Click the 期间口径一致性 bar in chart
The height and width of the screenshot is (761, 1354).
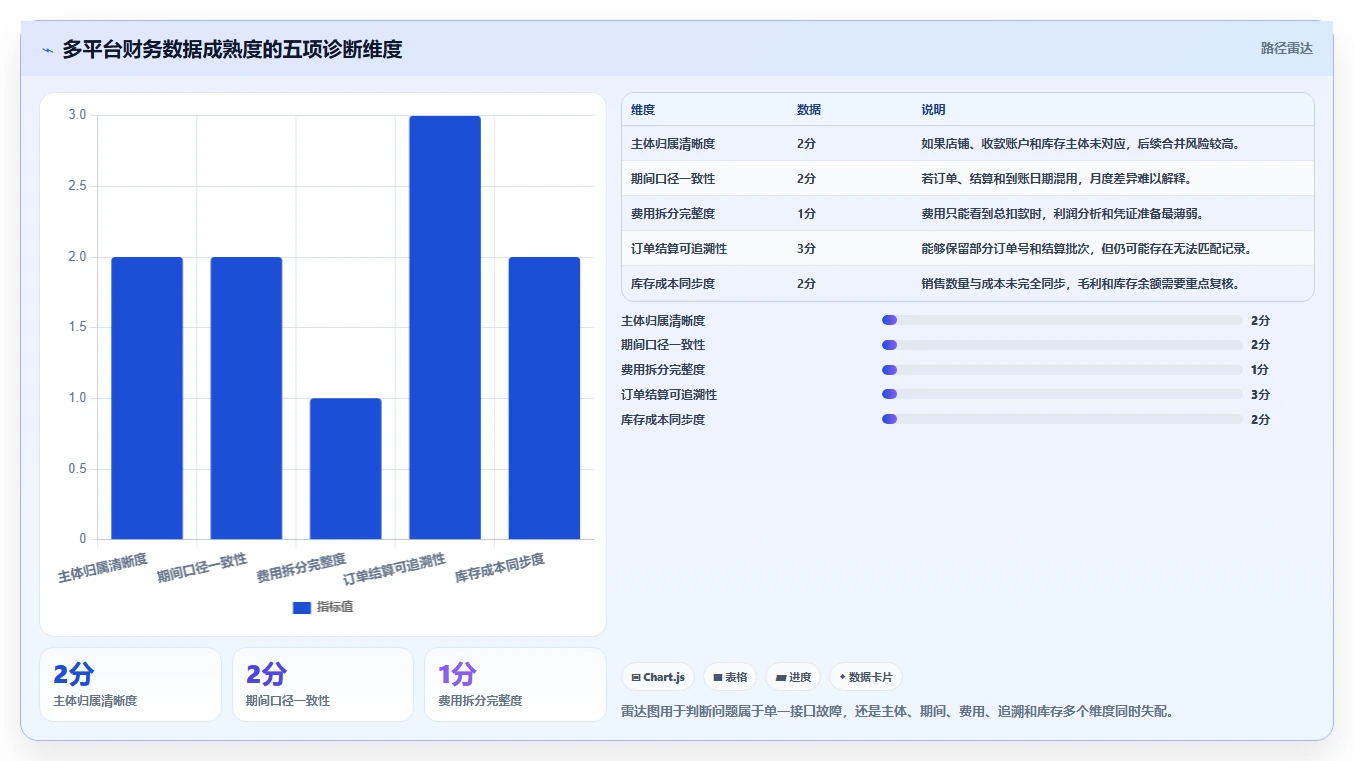(246, 398)
